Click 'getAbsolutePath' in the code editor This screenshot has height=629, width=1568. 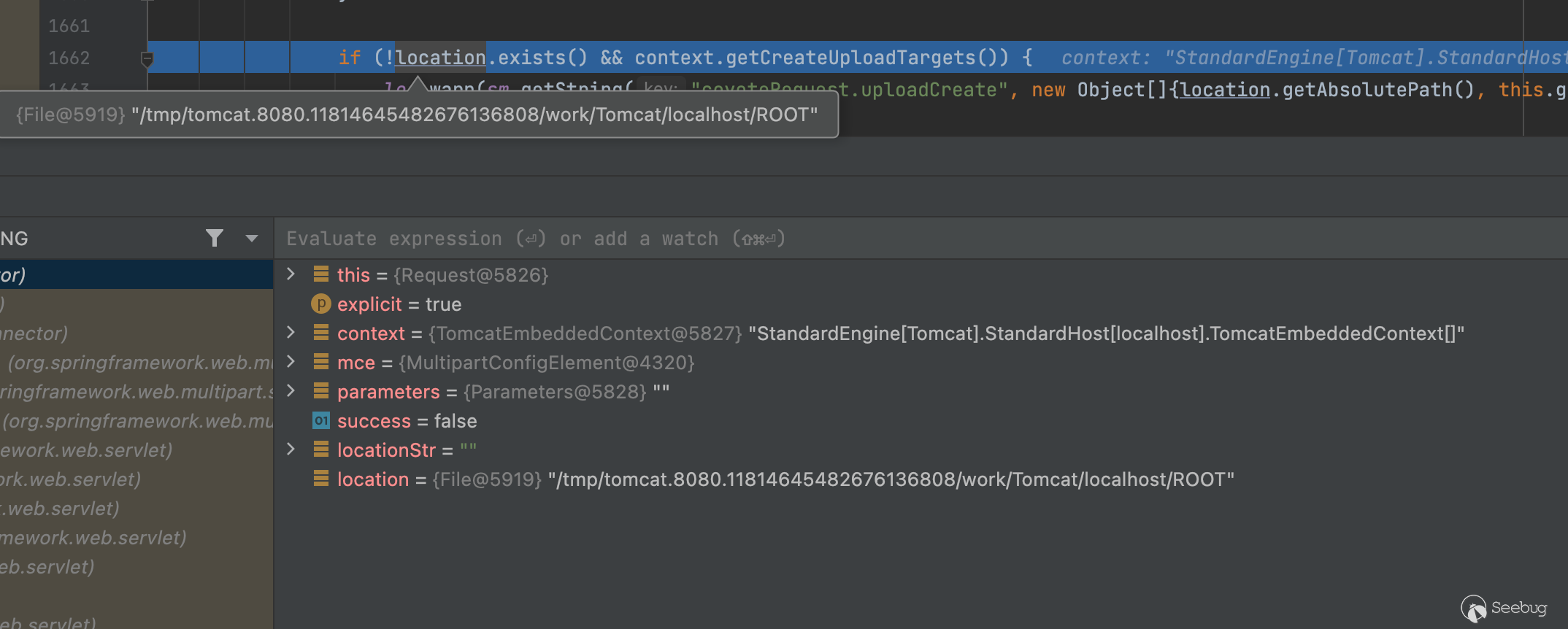click(x=1367, y=90)
